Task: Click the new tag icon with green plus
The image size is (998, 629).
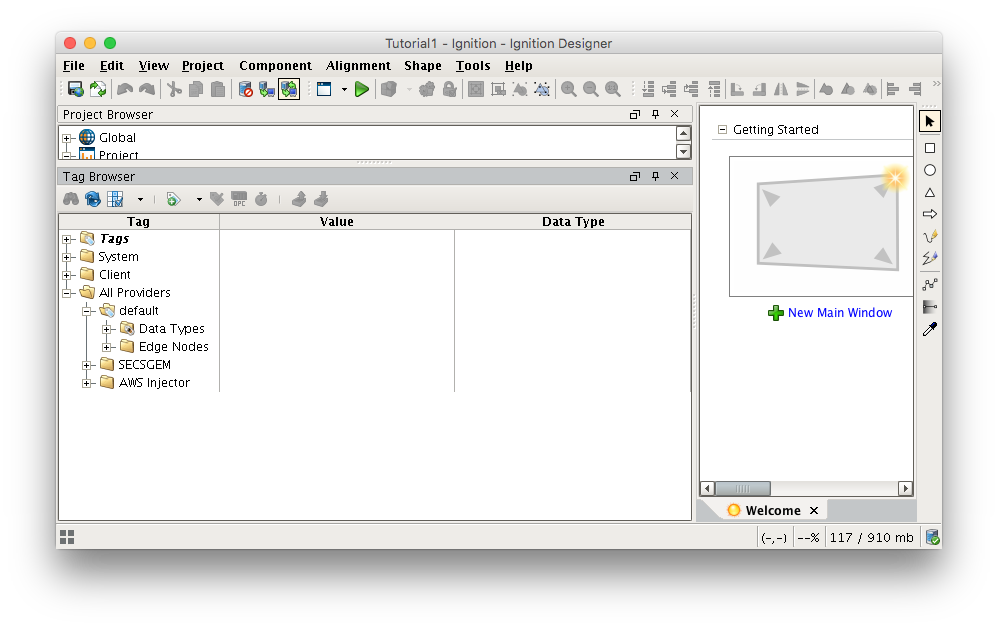Action: pos(173,199)
